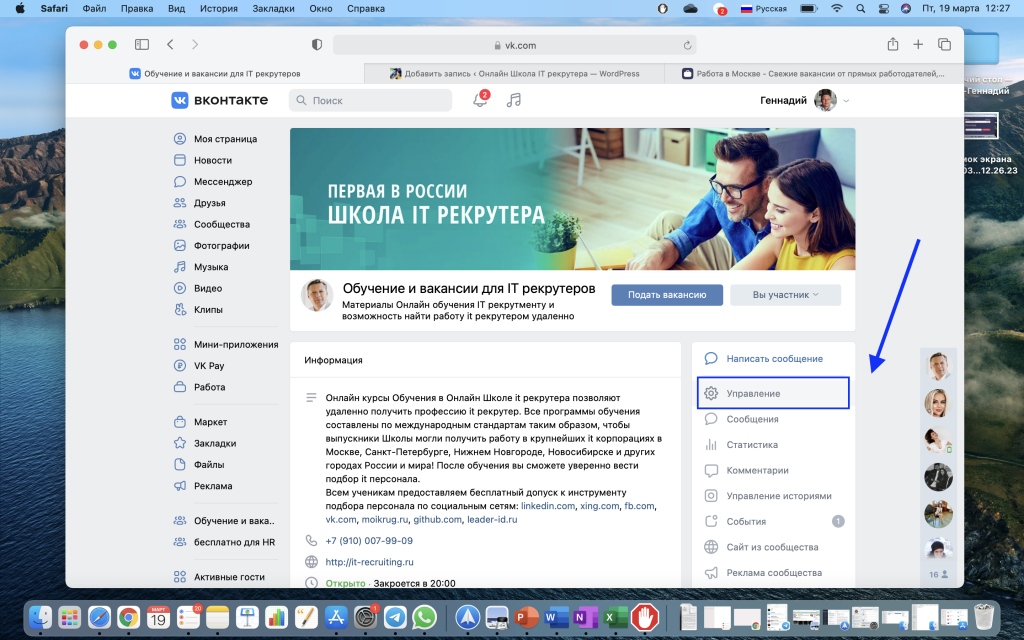Image resolution: width=1024 pixels, height=640 pixels.
Task: Open the Закладки menu in menu bar
Action: coord(271,9)
